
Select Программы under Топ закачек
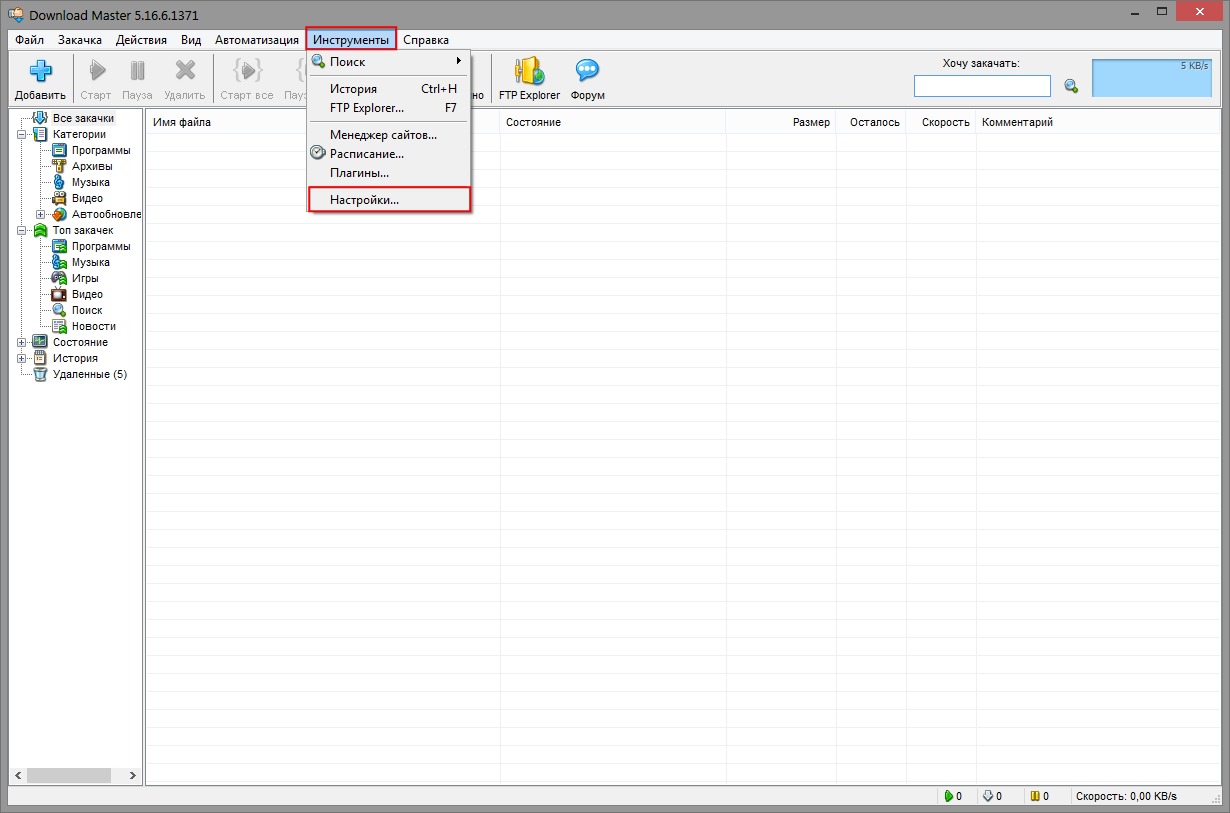click(x=101, y=246)
